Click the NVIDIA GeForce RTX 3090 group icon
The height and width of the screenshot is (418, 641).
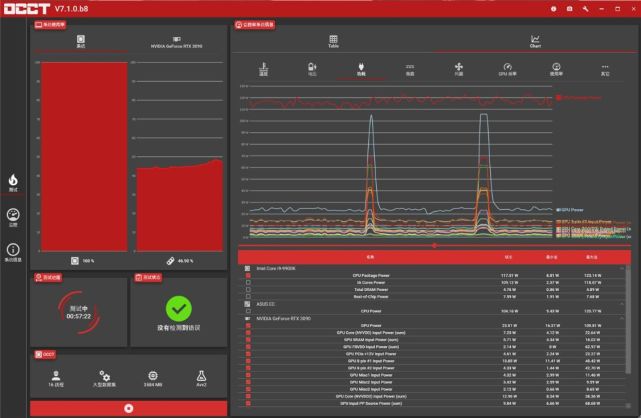point(247,318)
